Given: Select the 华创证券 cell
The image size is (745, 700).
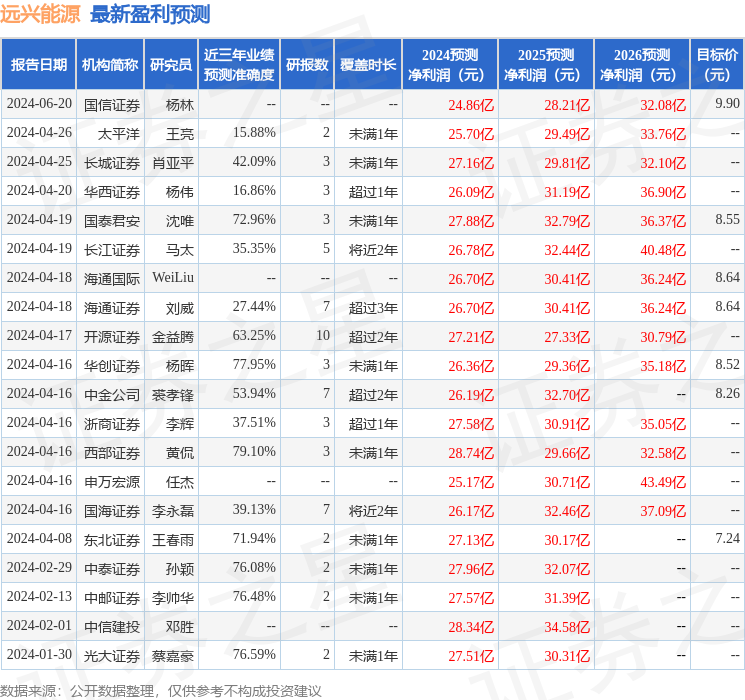Looking at the screenshot, I should tap(112, 366).
